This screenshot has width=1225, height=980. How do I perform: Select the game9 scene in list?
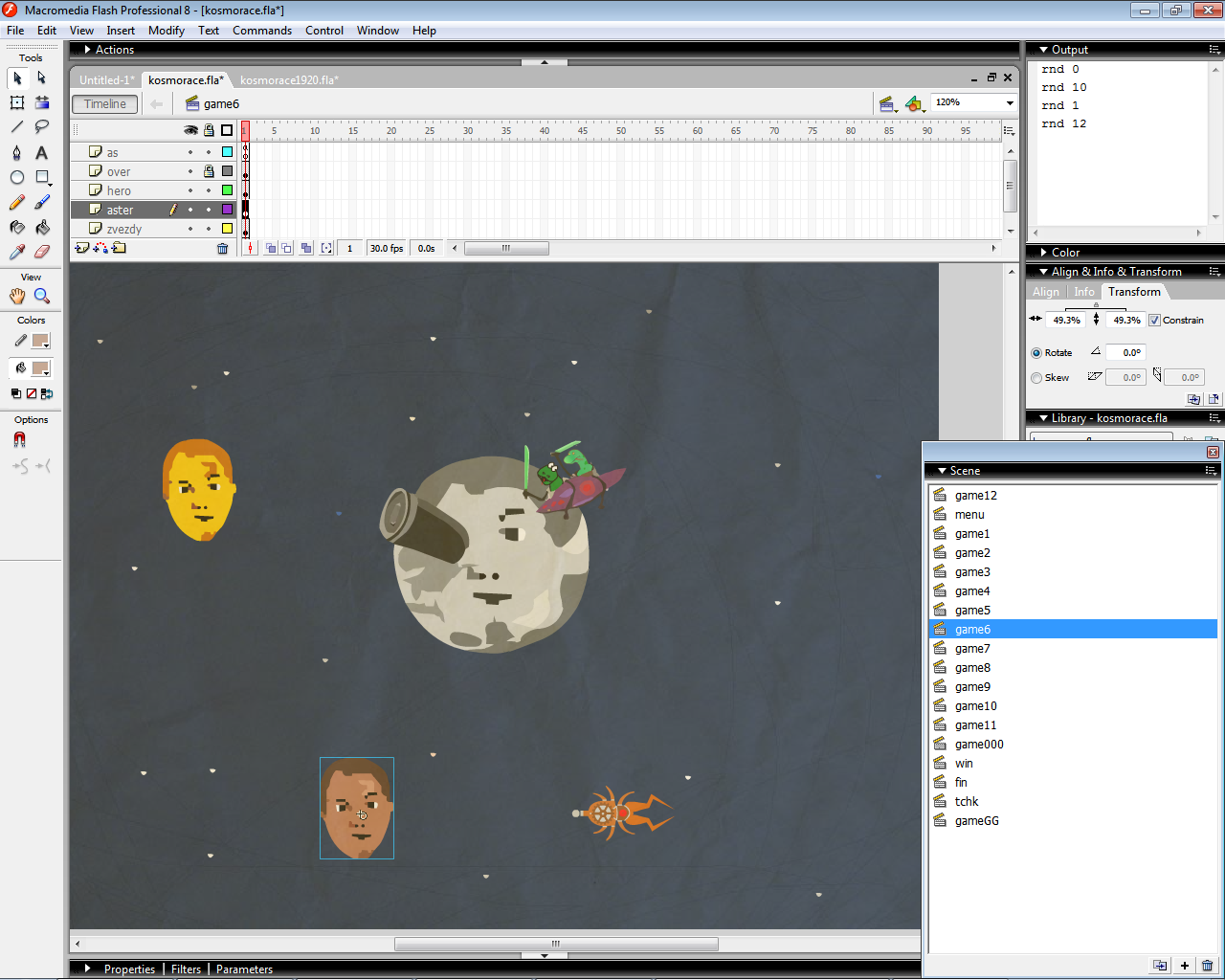point(972,687)
